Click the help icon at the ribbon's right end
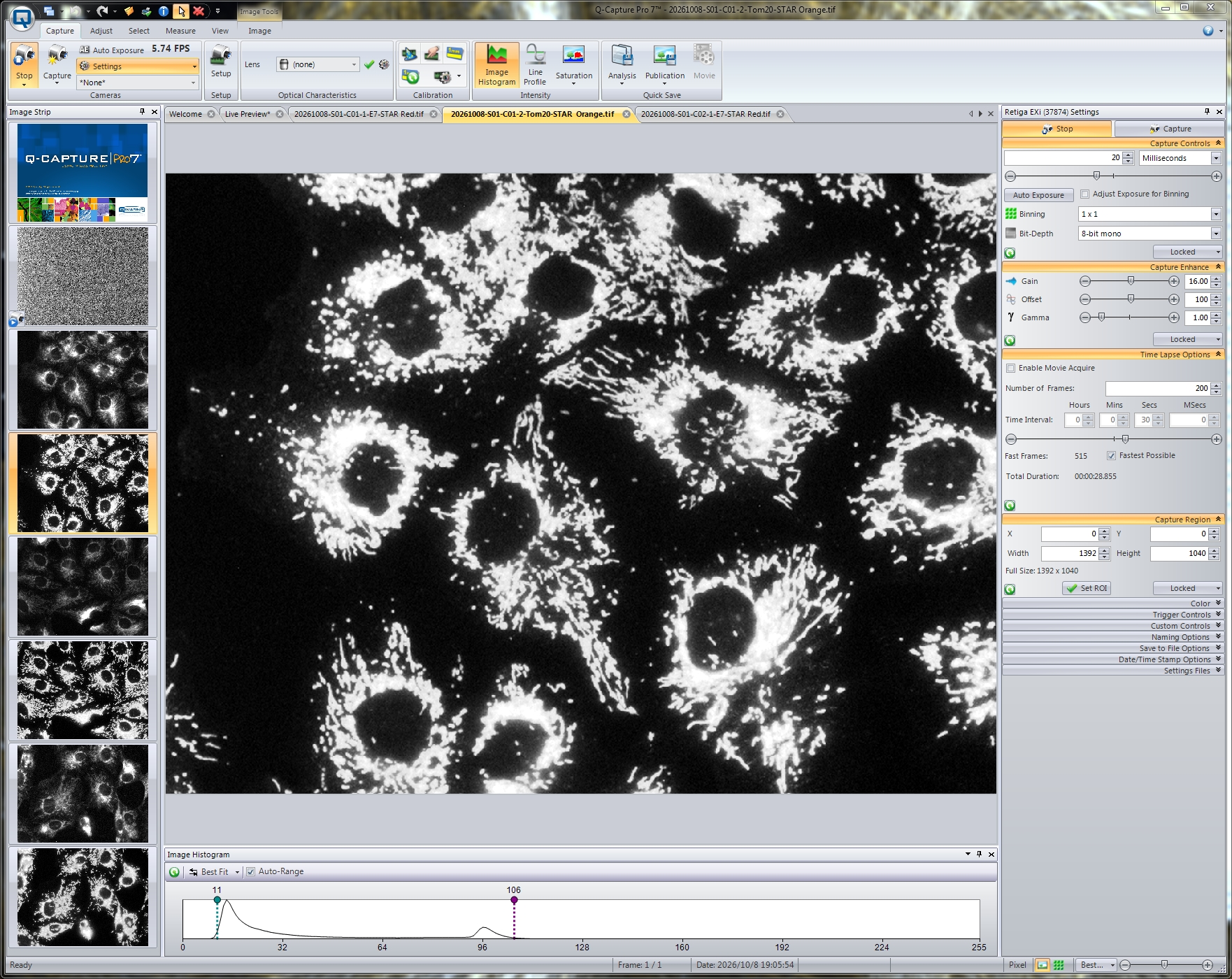This screenshot has height=979, width=1232. tap(1208, 31)
